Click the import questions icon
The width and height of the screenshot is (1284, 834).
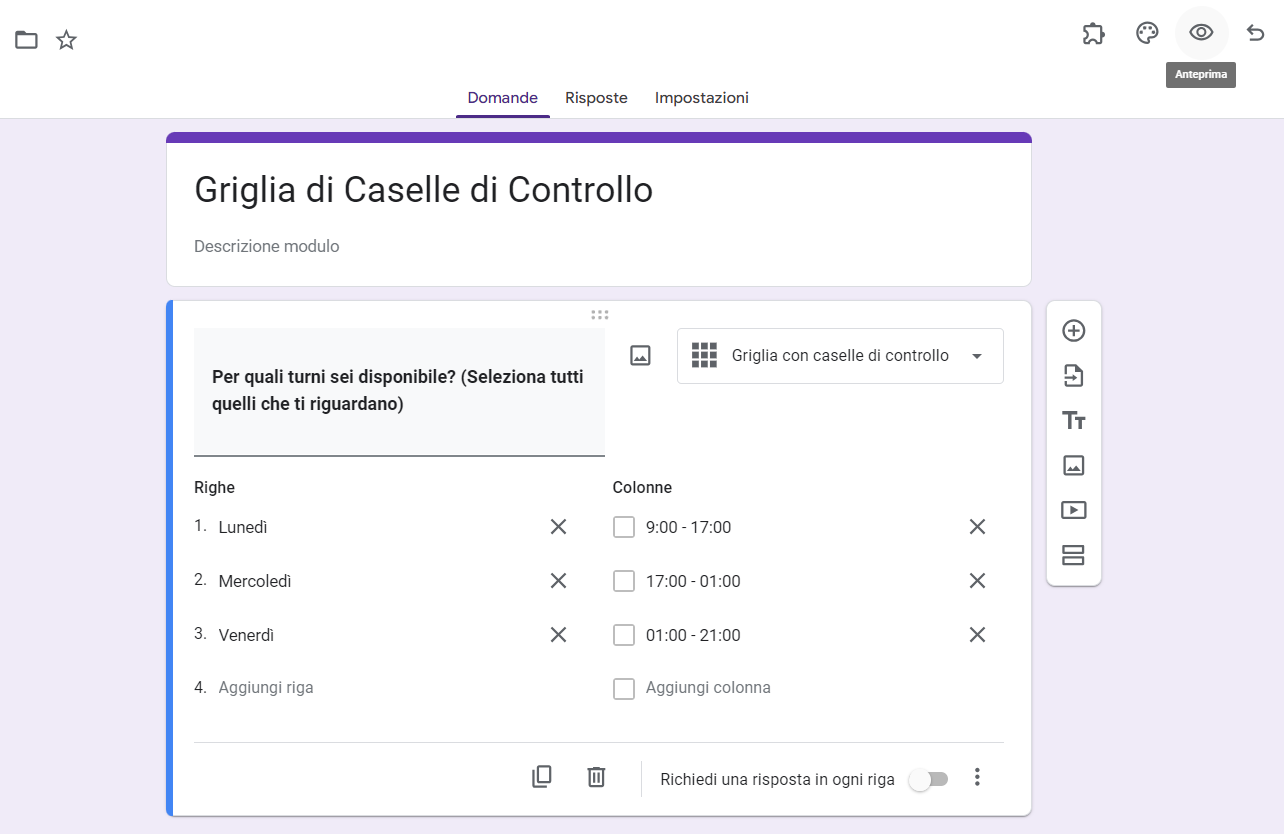1073,376
